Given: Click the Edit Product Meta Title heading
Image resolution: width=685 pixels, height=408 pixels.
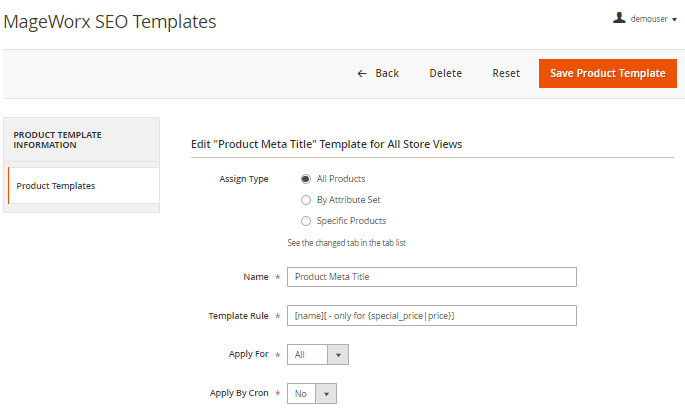Looking at the screenshot, I should coord(326,144).
